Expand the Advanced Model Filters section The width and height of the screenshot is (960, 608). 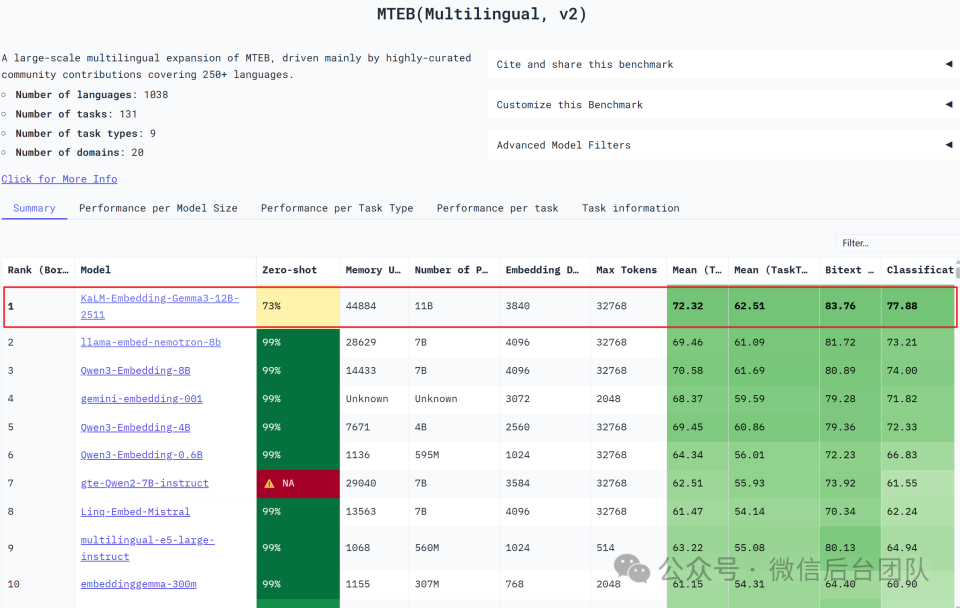point(724,145)
